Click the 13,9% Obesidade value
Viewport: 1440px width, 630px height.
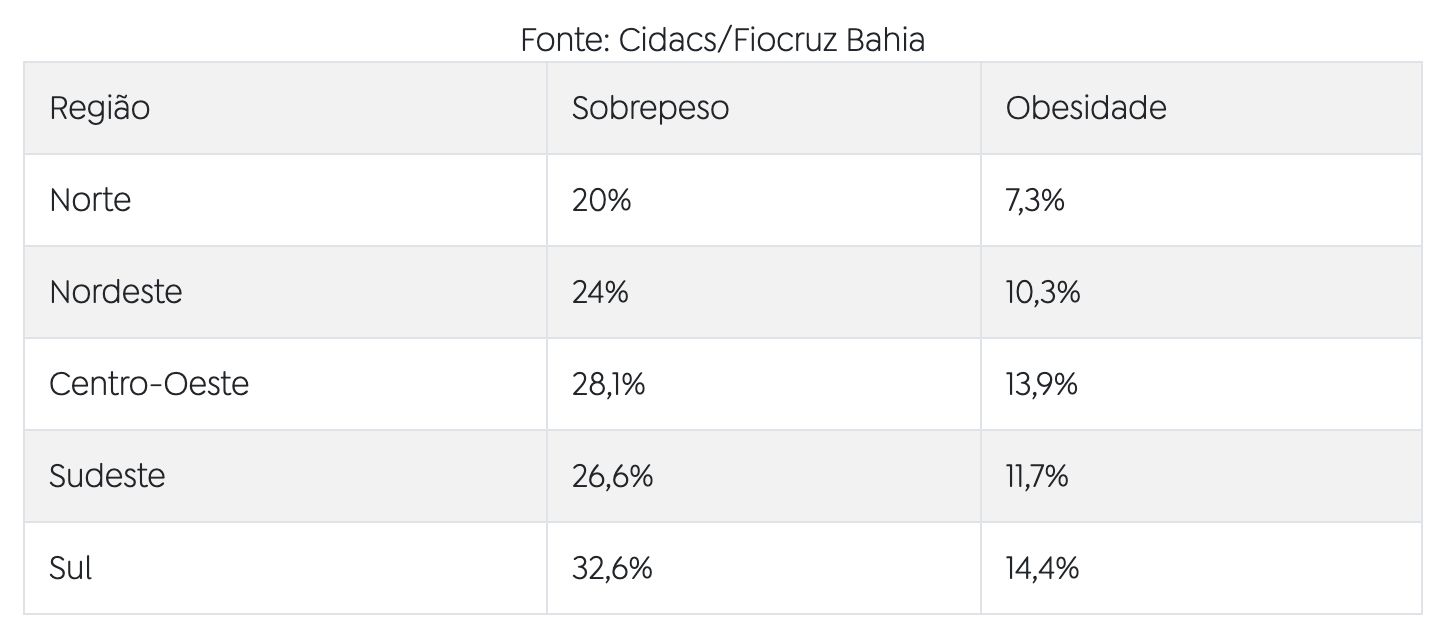tap(1042, 384)
